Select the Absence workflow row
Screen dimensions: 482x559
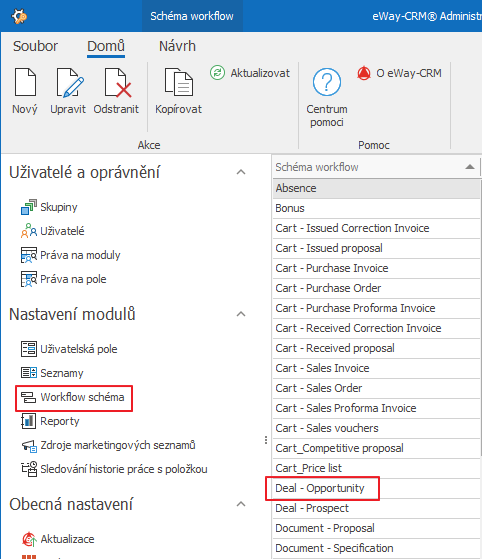pyautogui.click(x=376, y=188)
